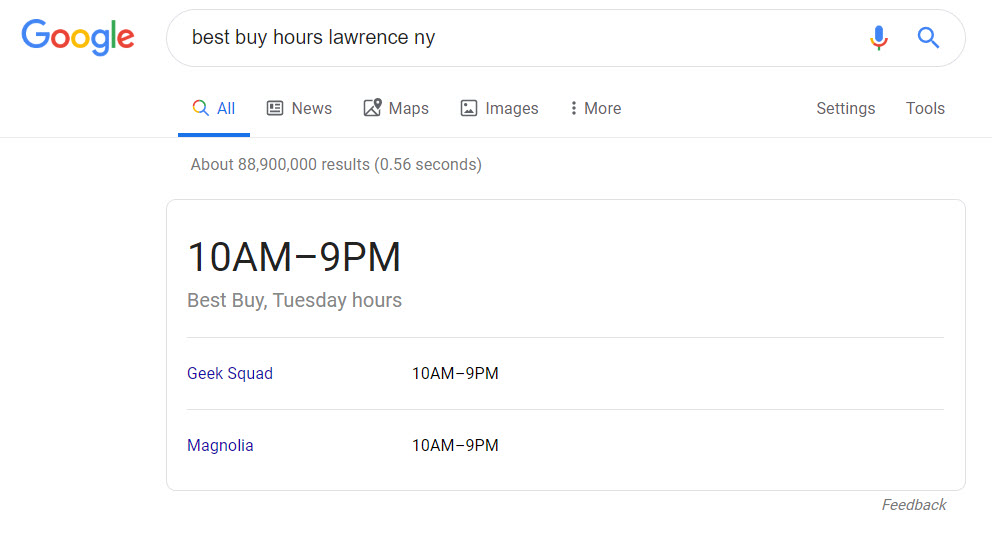
Task: Click the newspaper icon beside News
Action: point(275,108)
